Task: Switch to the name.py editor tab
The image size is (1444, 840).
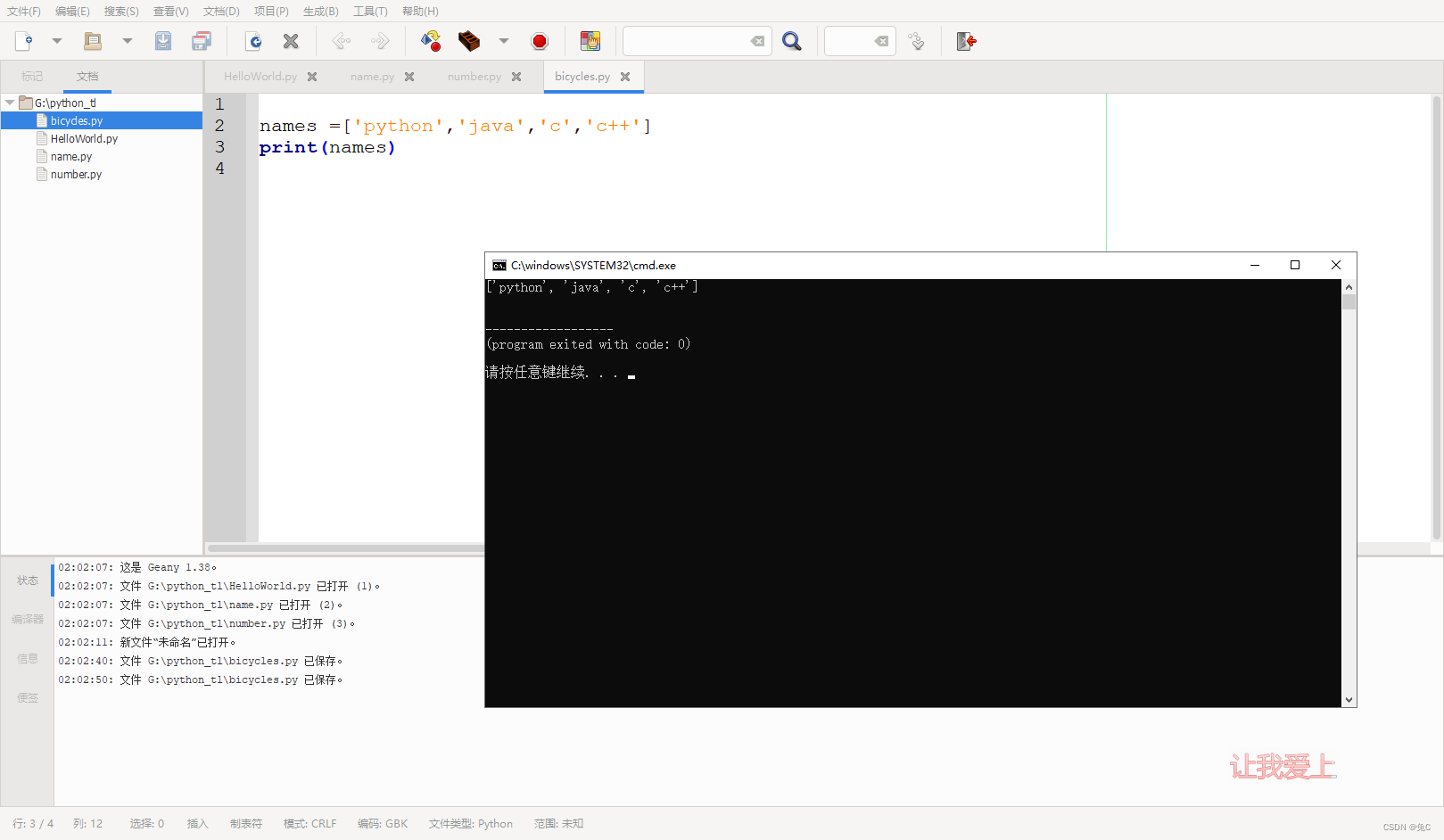Action: [x=372, y=77]
